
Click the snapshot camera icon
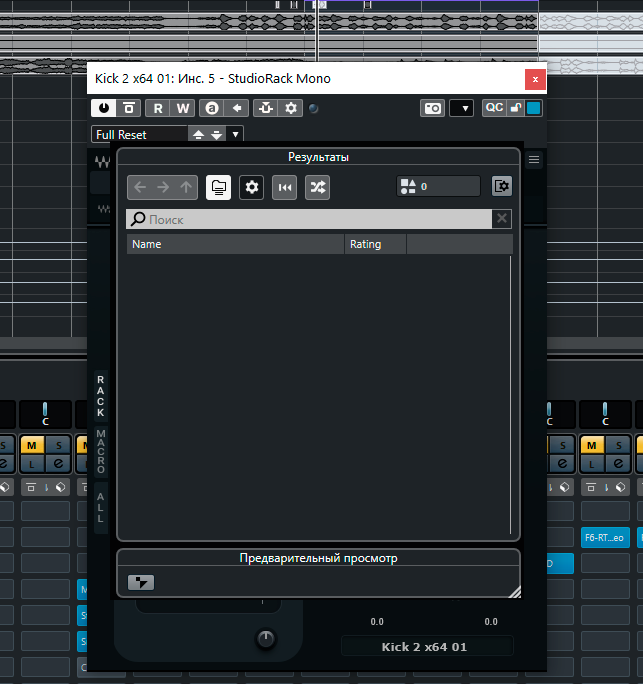(x=432, y=108)
